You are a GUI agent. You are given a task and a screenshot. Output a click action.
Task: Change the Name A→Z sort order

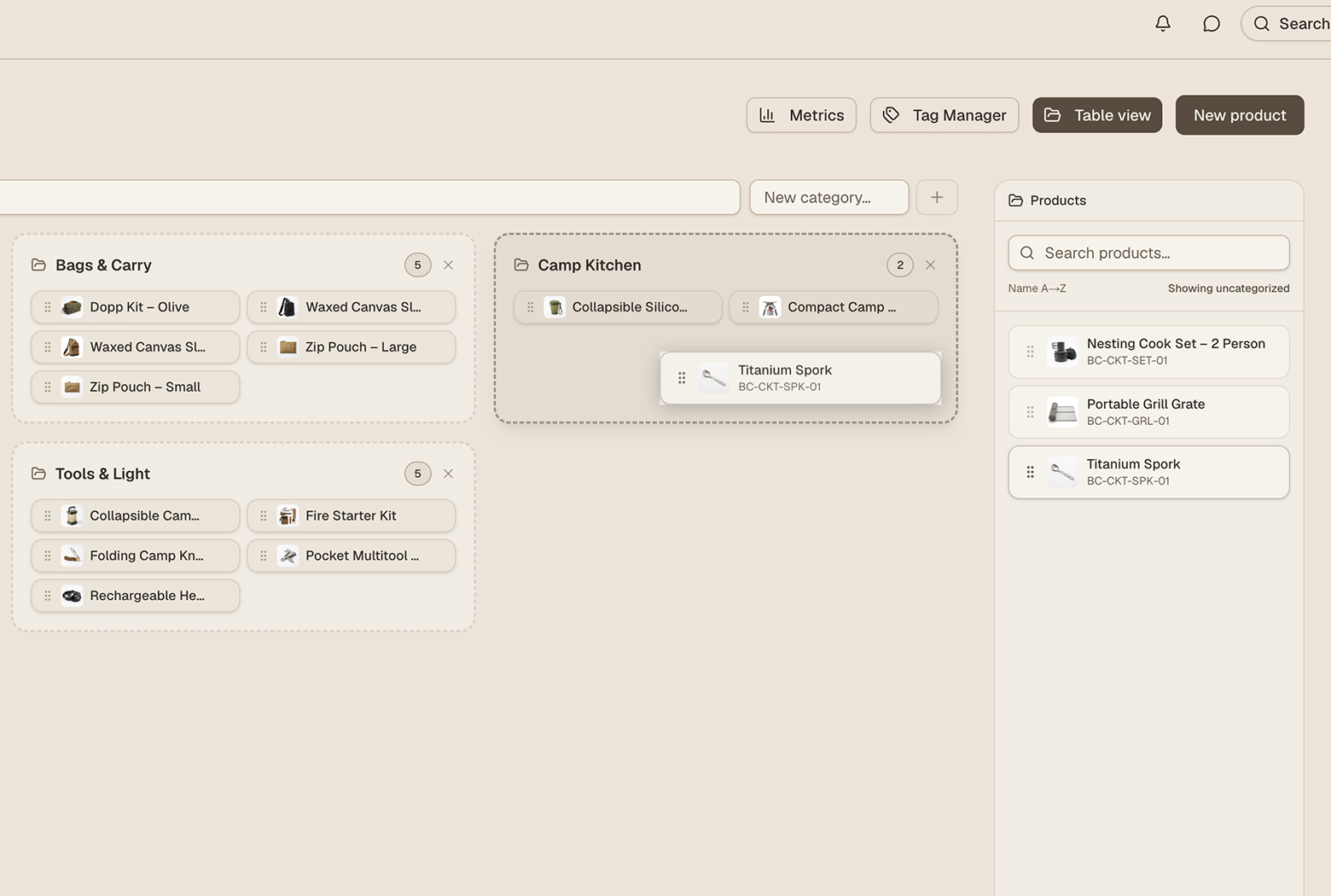click(1037, 288)
